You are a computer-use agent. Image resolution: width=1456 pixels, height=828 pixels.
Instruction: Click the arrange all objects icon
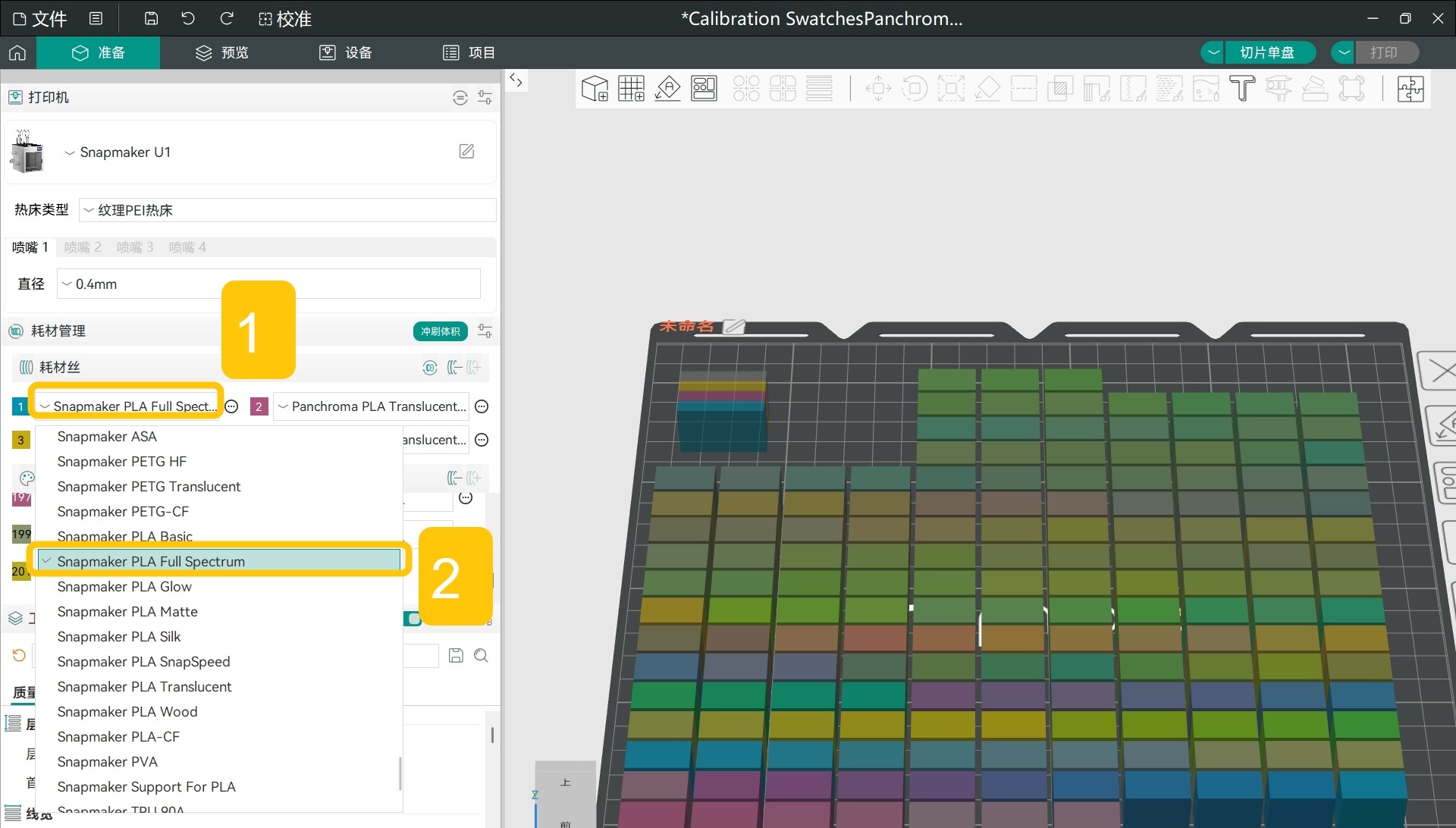point(704,89)
